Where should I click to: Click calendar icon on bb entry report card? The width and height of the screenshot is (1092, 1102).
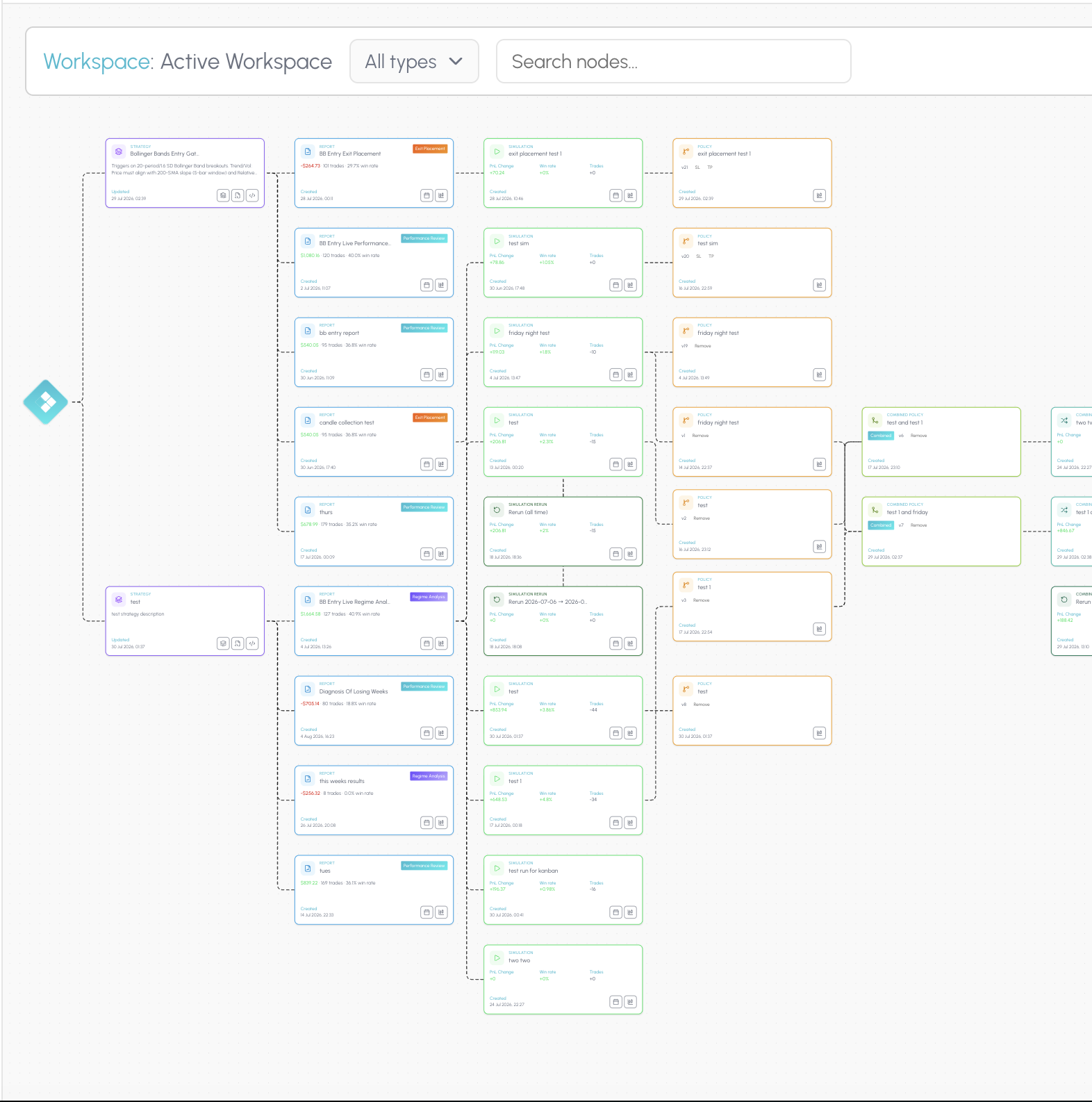point(427,375)
